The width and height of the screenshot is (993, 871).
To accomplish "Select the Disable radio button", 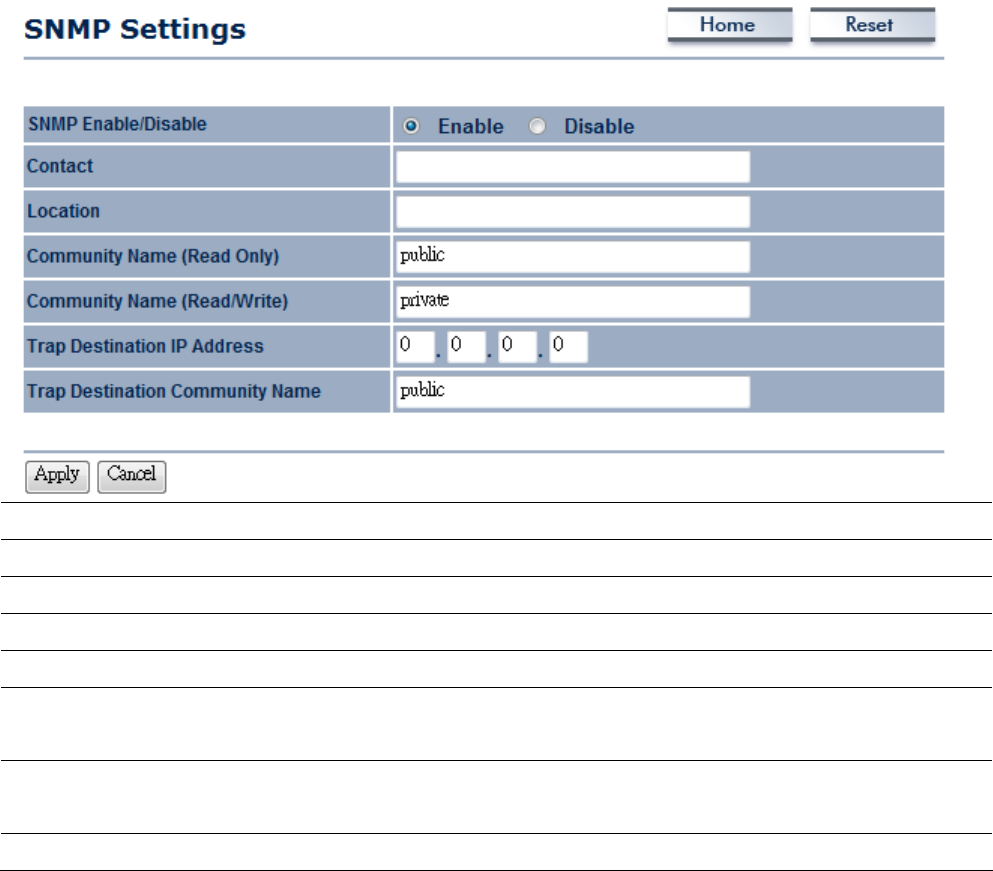I will click(537, 126).
